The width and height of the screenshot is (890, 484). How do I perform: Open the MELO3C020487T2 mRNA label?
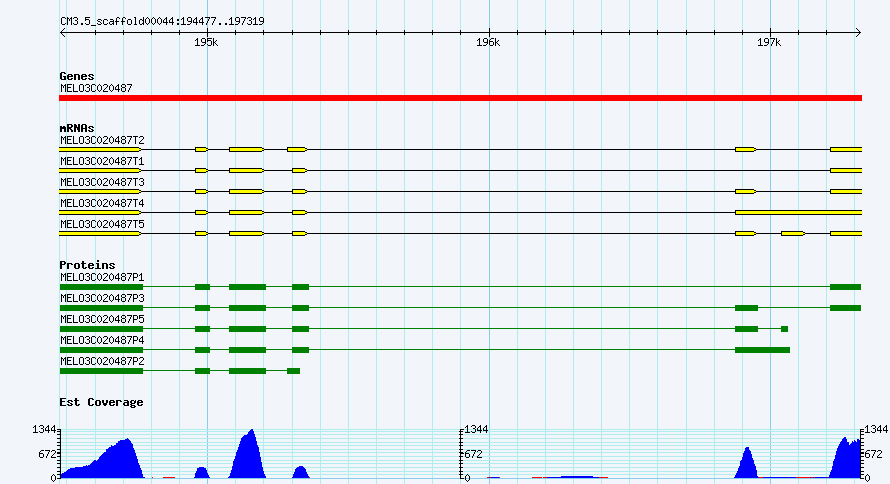[x=102, y=140]
